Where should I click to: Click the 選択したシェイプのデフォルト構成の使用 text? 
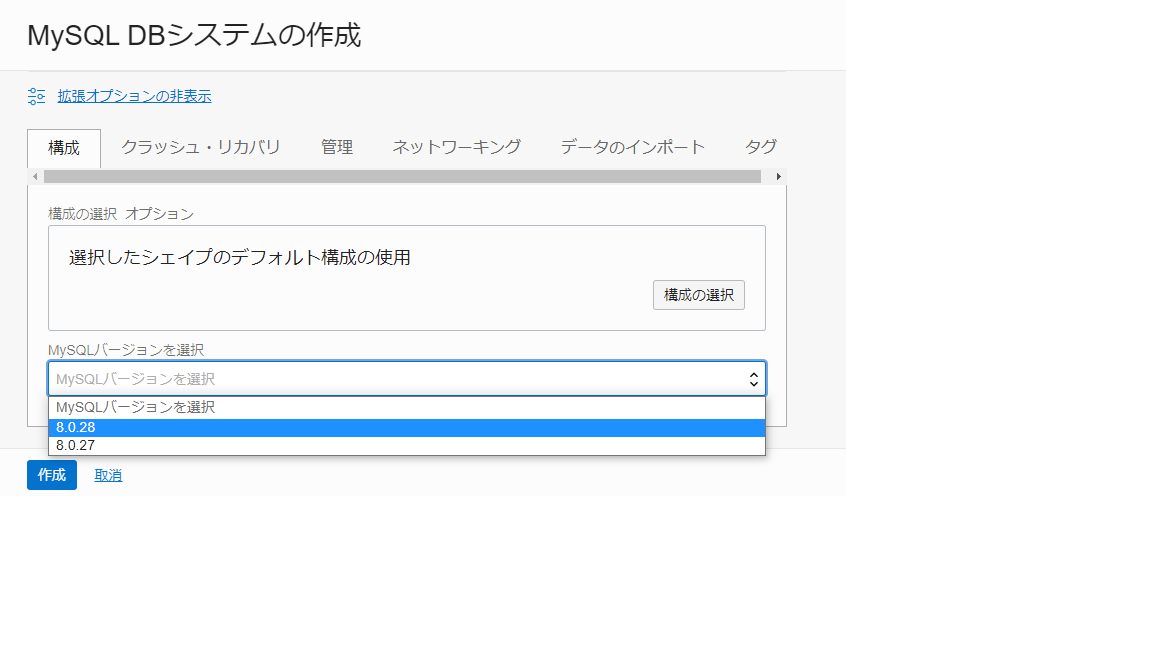(240, 258)
